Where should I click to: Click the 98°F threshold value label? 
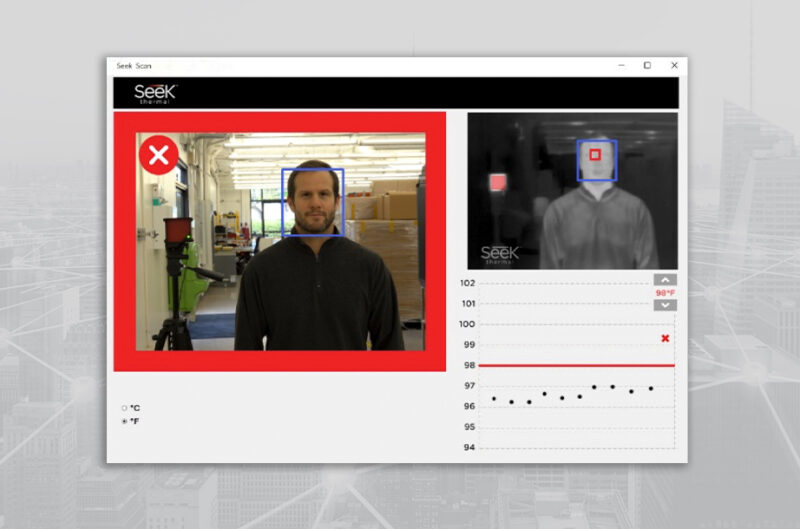(x=665, y=293)
